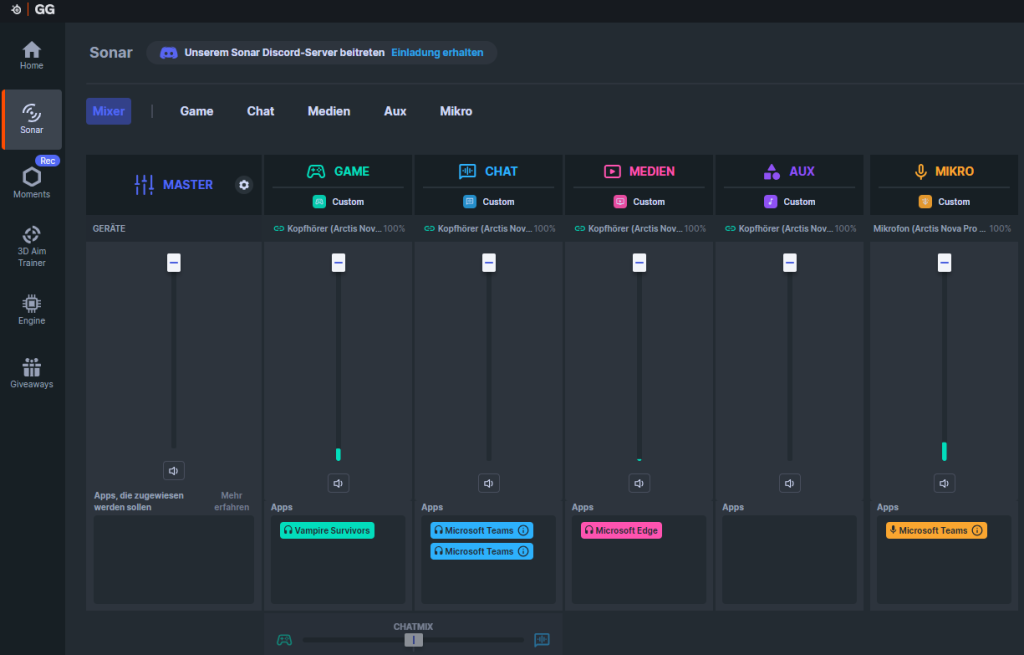Select the Vampire Survivors app chip
The image size is (1024, 655).
[327, 531]
